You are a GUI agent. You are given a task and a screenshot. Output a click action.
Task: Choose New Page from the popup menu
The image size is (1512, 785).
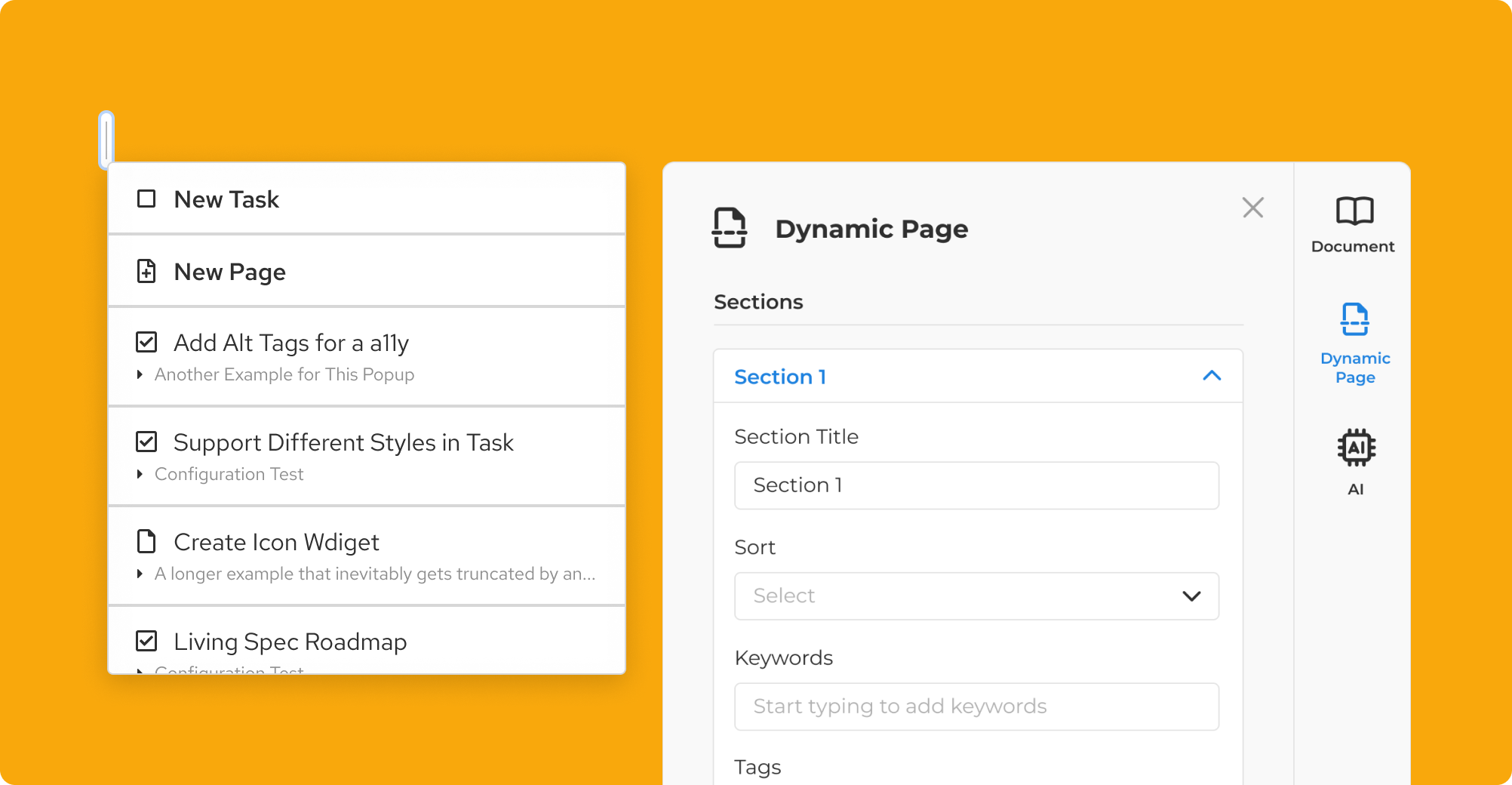(229, 272)
